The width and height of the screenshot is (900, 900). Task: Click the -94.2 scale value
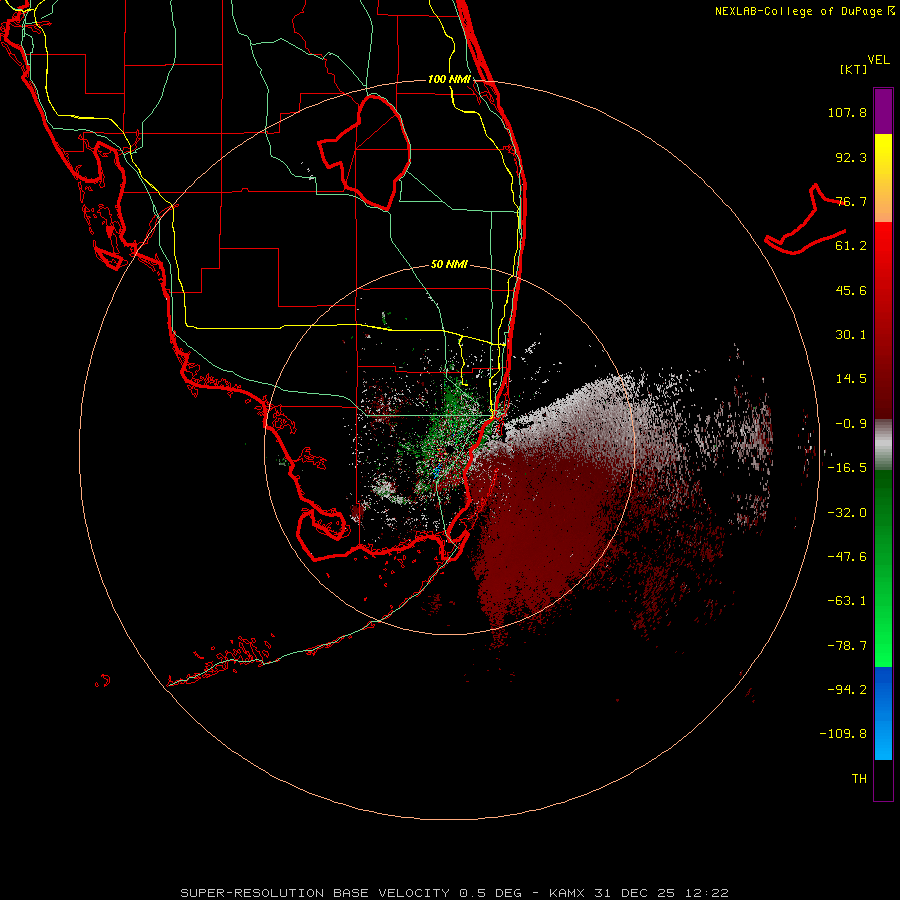click(847, 689)
